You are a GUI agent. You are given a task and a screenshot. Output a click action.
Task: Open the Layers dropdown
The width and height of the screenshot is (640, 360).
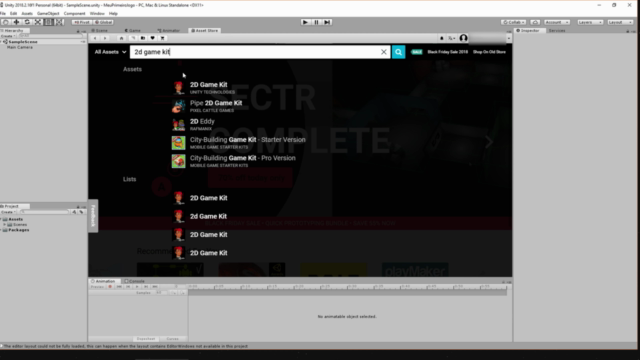590,22
